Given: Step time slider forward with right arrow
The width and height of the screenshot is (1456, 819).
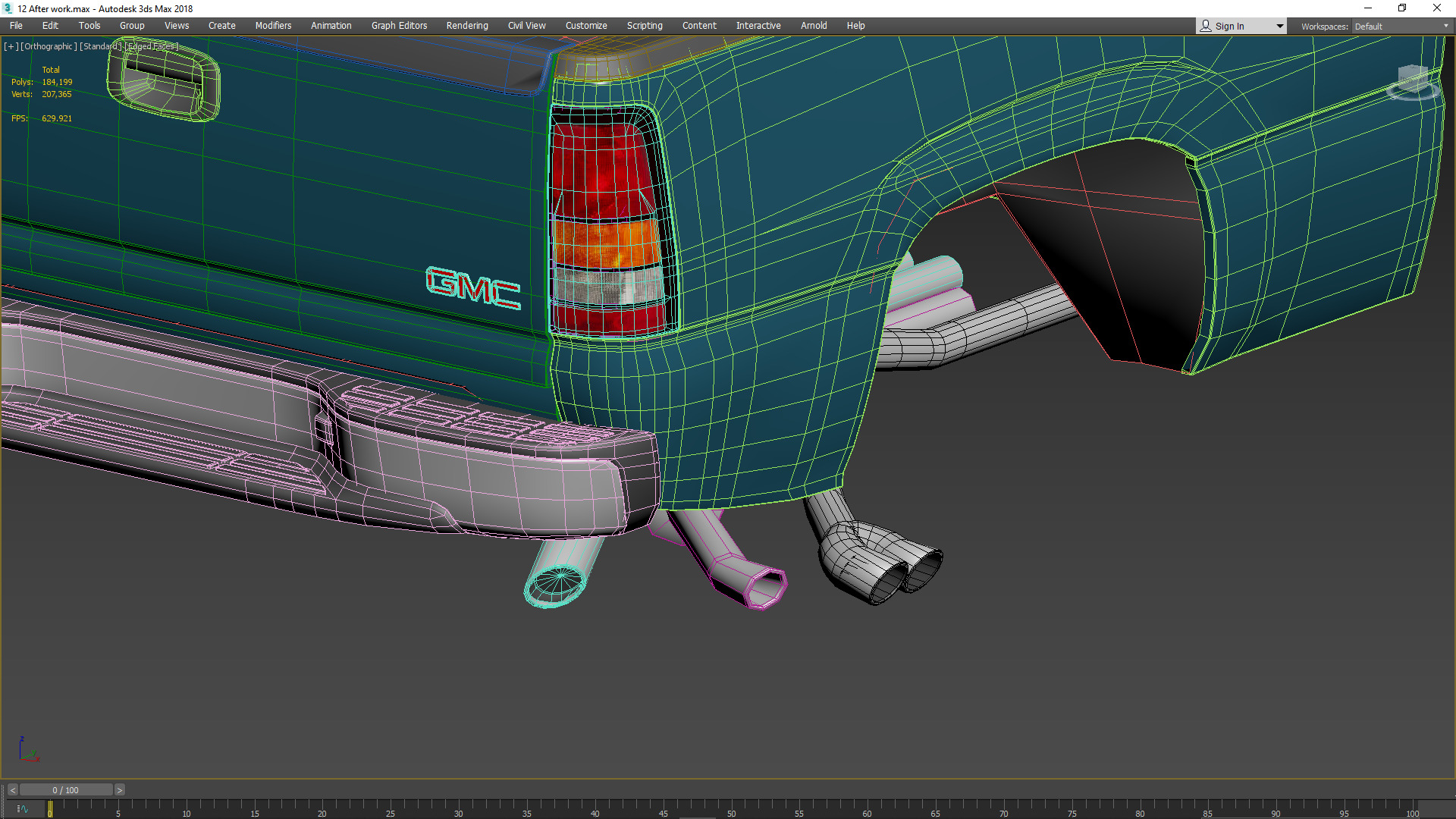Looking at the screenshot, I should 119,790.
